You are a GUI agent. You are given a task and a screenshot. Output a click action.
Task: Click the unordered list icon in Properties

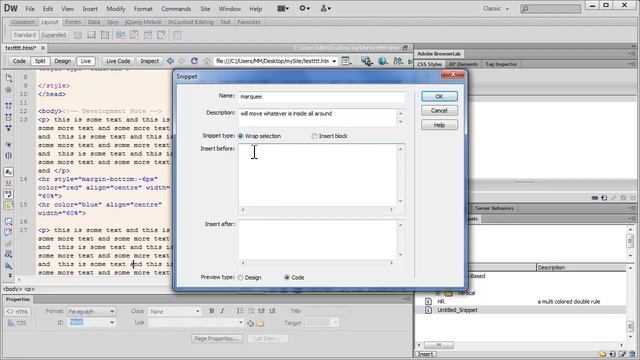click(240, 311)
